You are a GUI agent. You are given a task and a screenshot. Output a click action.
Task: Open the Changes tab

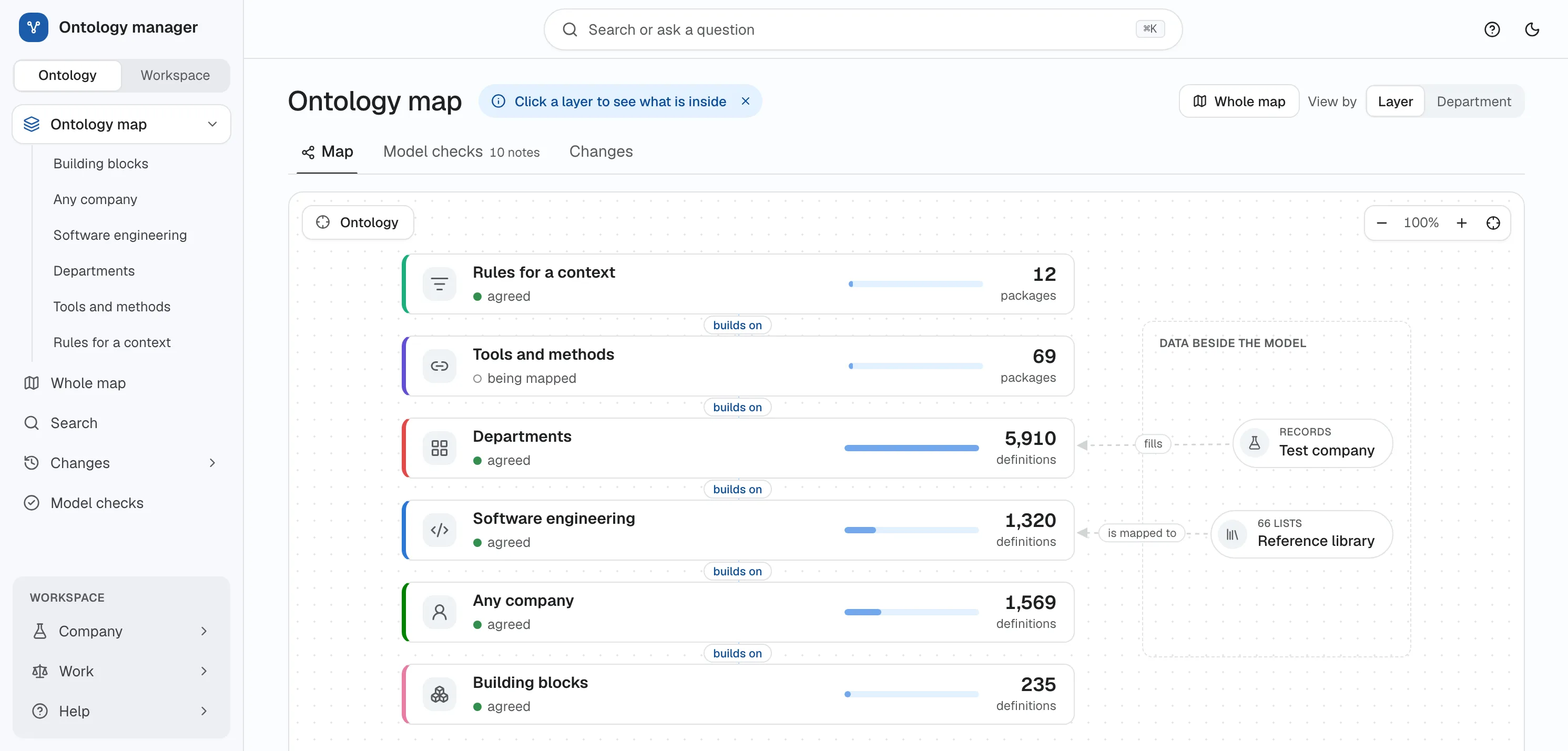pos(601,151)
